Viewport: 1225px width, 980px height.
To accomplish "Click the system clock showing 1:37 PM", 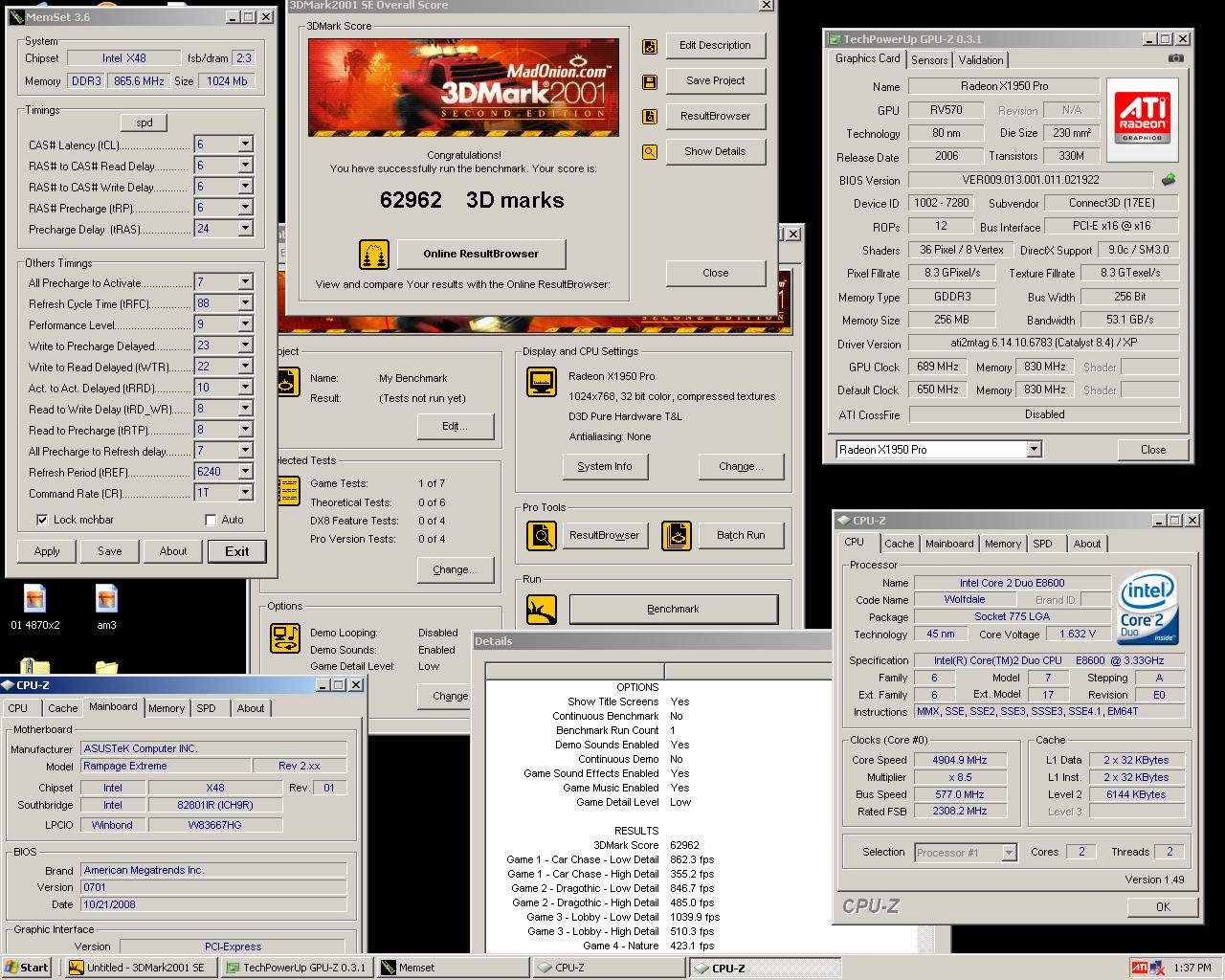I will click(x=1192, y=968).
